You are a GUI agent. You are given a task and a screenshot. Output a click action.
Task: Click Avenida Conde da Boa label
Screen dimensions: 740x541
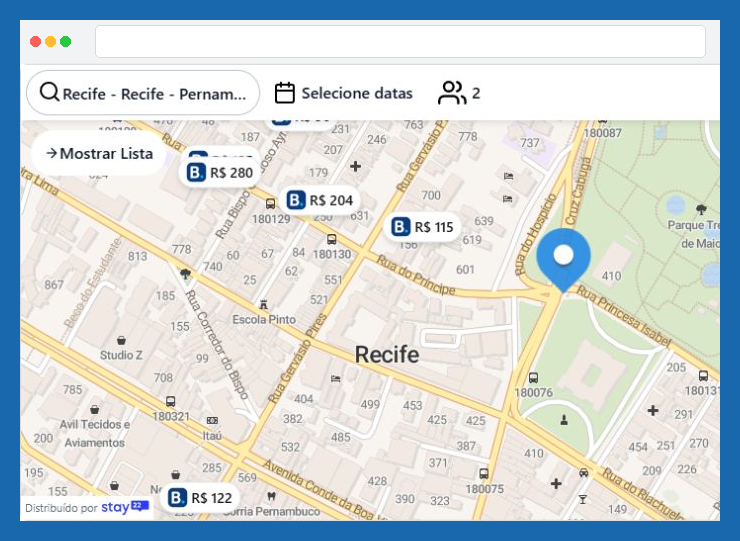tap(322, 489)
